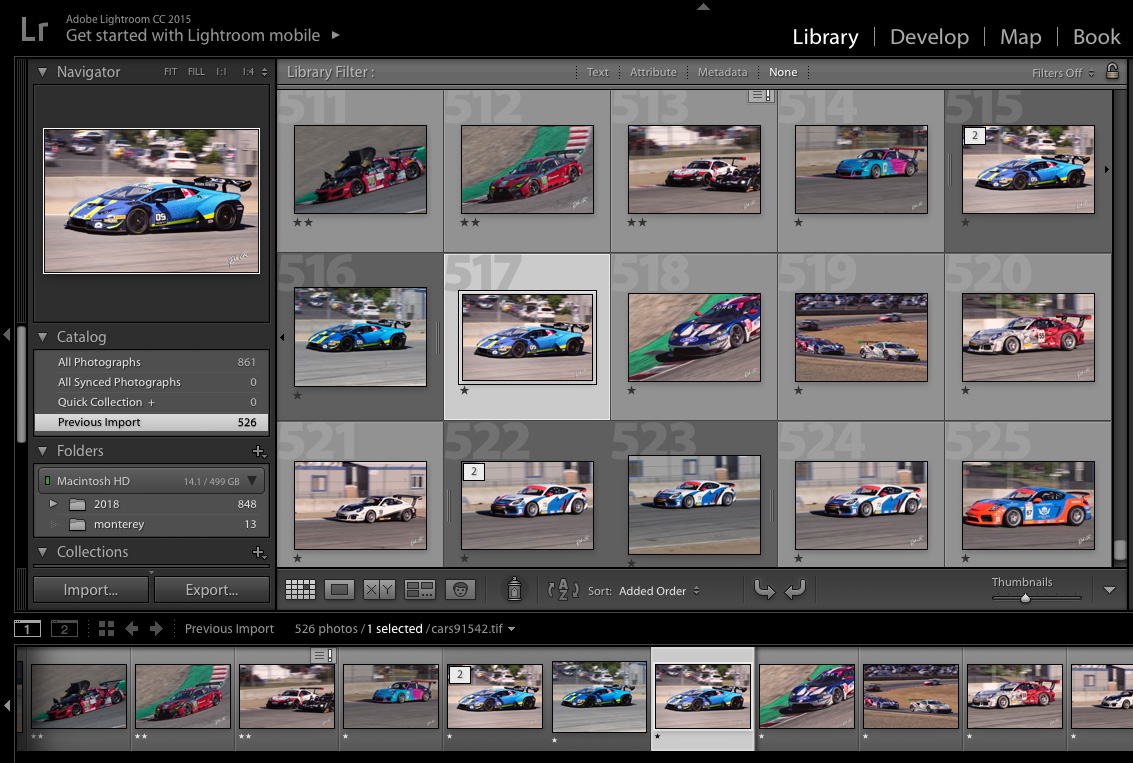Expand the 2018 folder
Image resolution: width=1133 pixels, height=763 pixels.
click(x=53, y=504)
